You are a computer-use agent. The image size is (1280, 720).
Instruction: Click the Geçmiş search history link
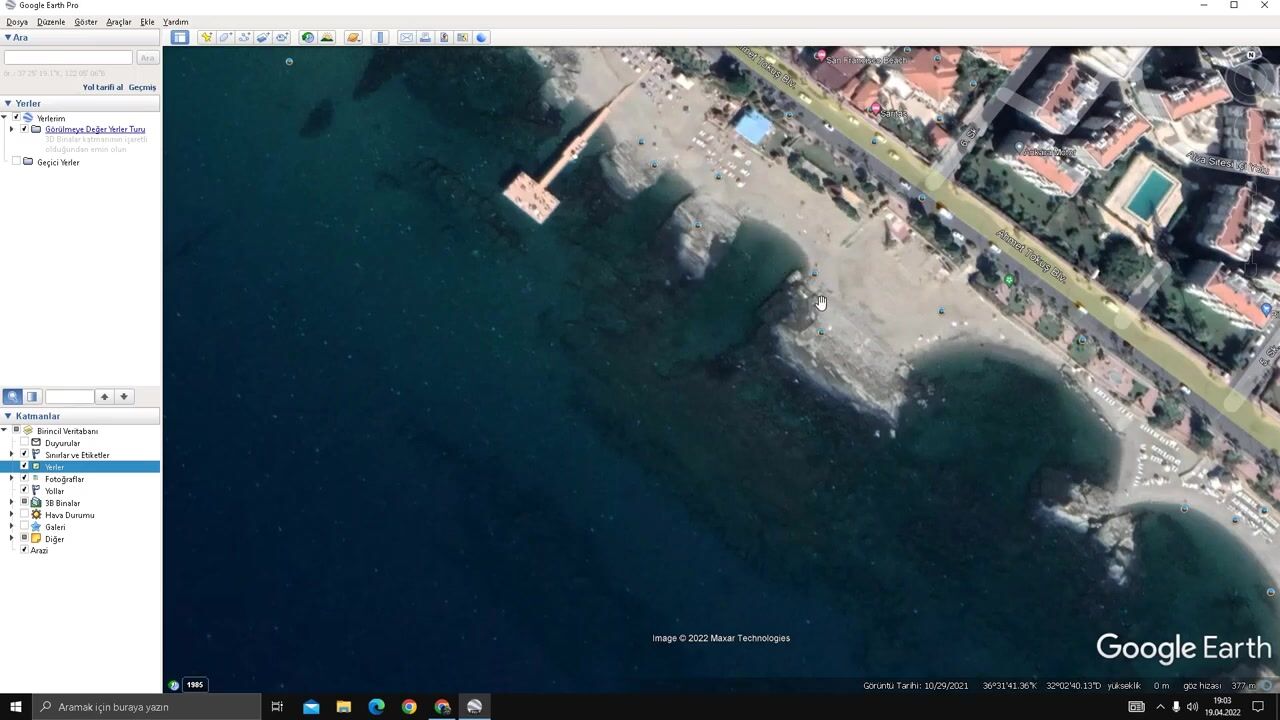[x=142, y=87]
